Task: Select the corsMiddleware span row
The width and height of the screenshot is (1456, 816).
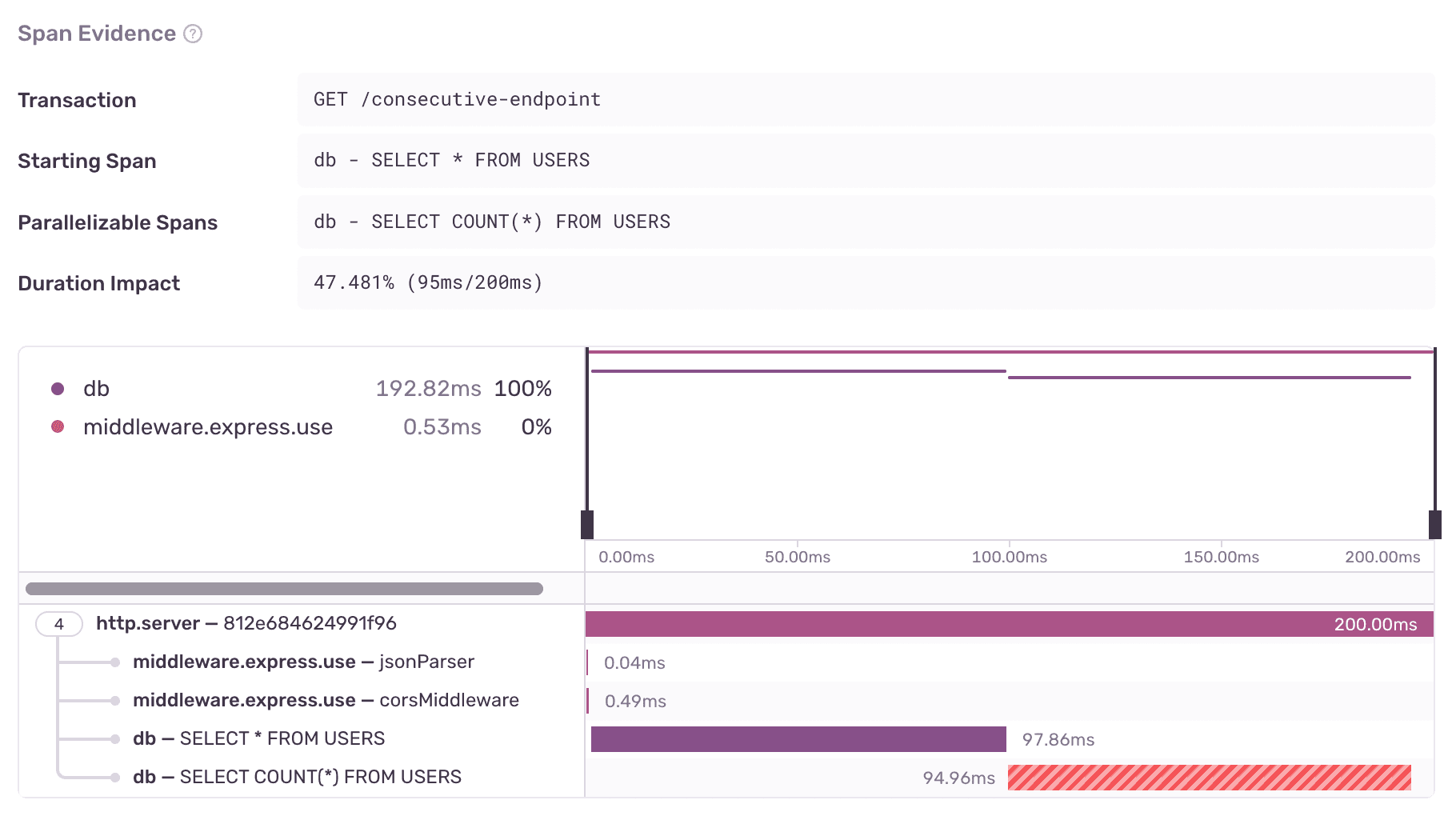Action: [326, 701]
